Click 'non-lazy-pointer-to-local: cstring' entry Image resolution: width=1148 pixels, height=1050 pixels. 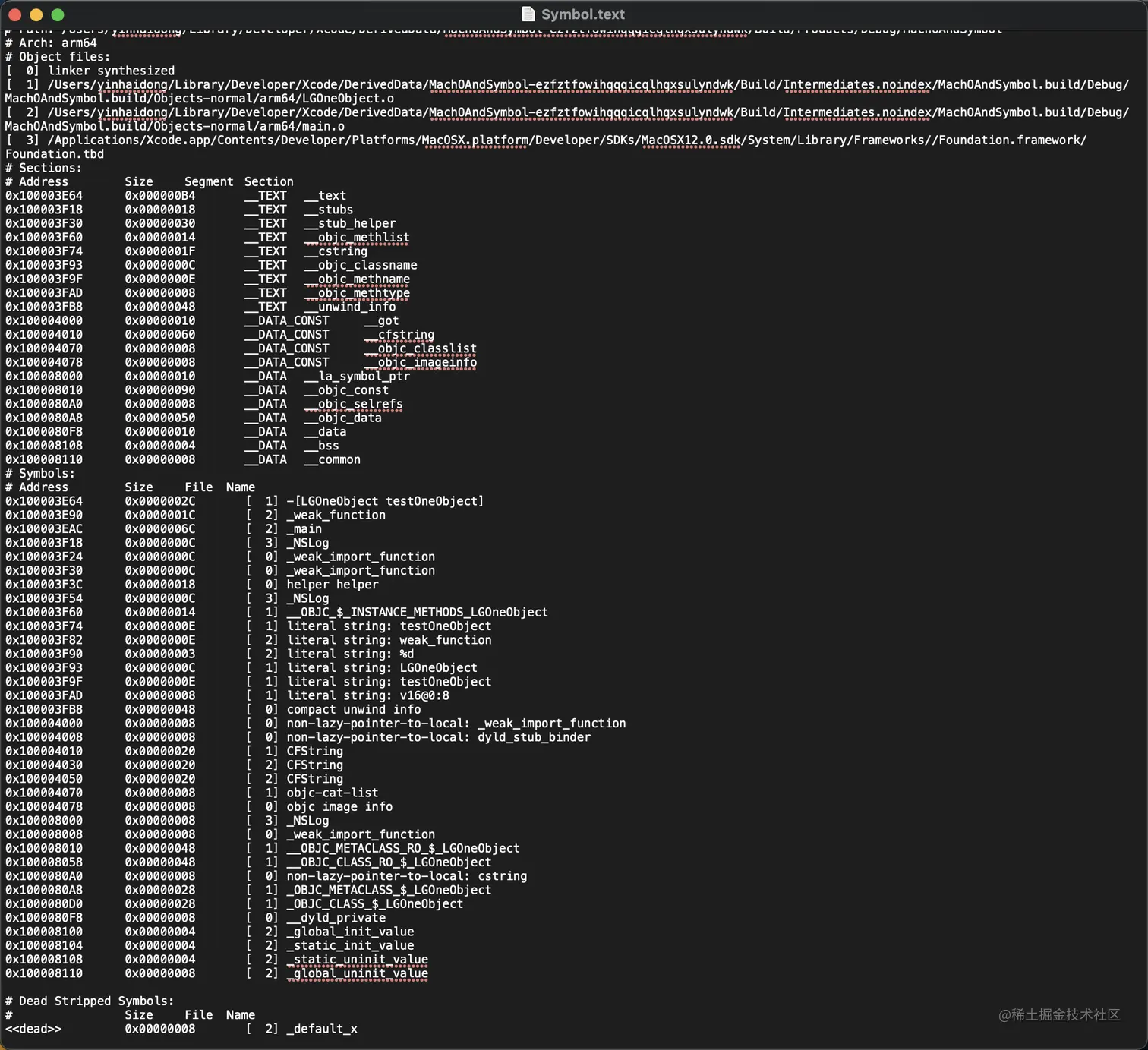coord(407,876)
